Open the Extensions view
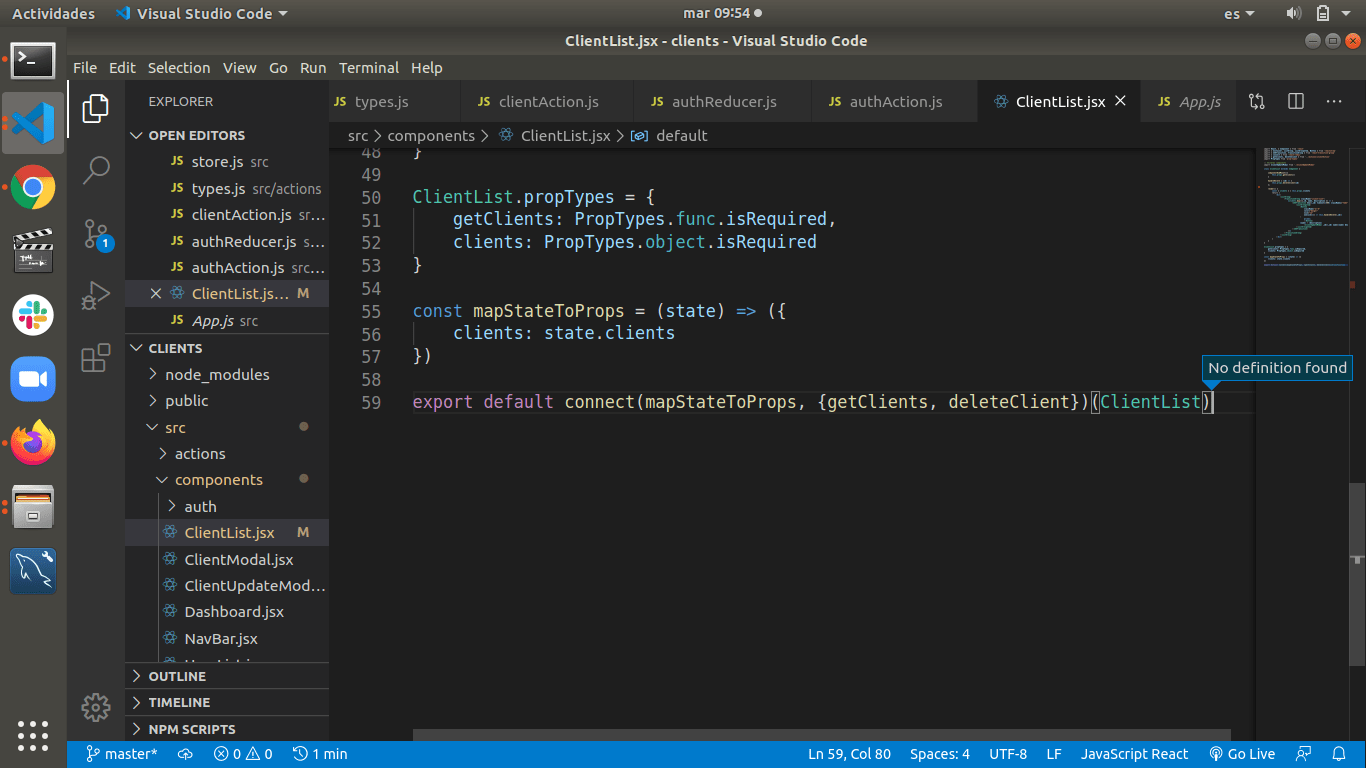1366x768 pixels. [x=96, y=358]
